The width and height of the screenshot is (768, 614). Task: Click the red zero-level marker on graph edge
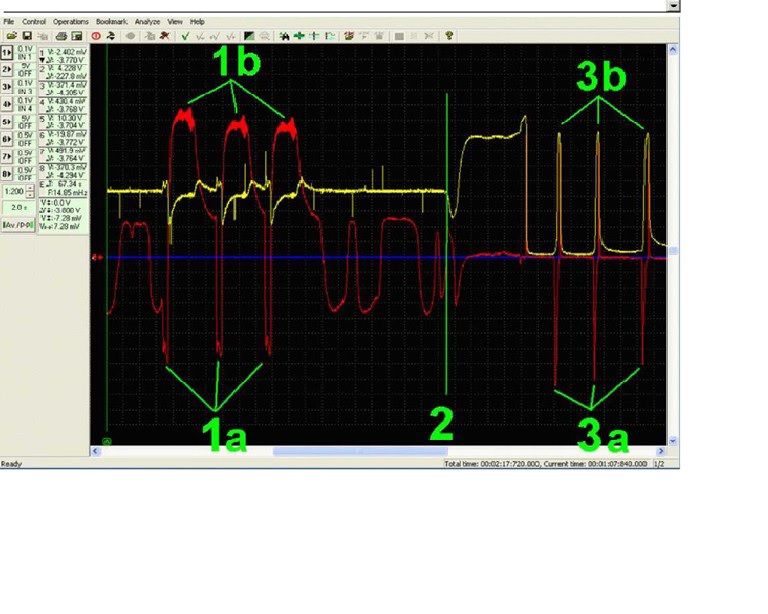tap(97, 257)
